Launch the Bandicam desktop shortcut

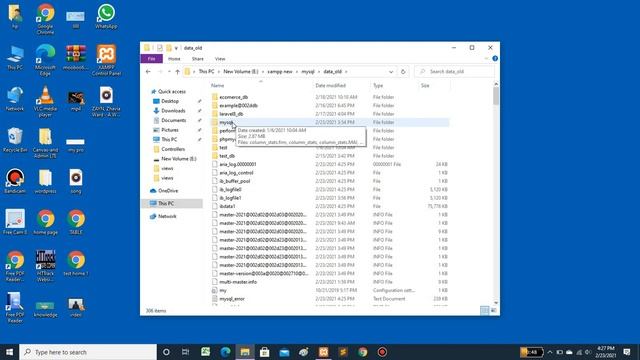[x=15, y=181]
